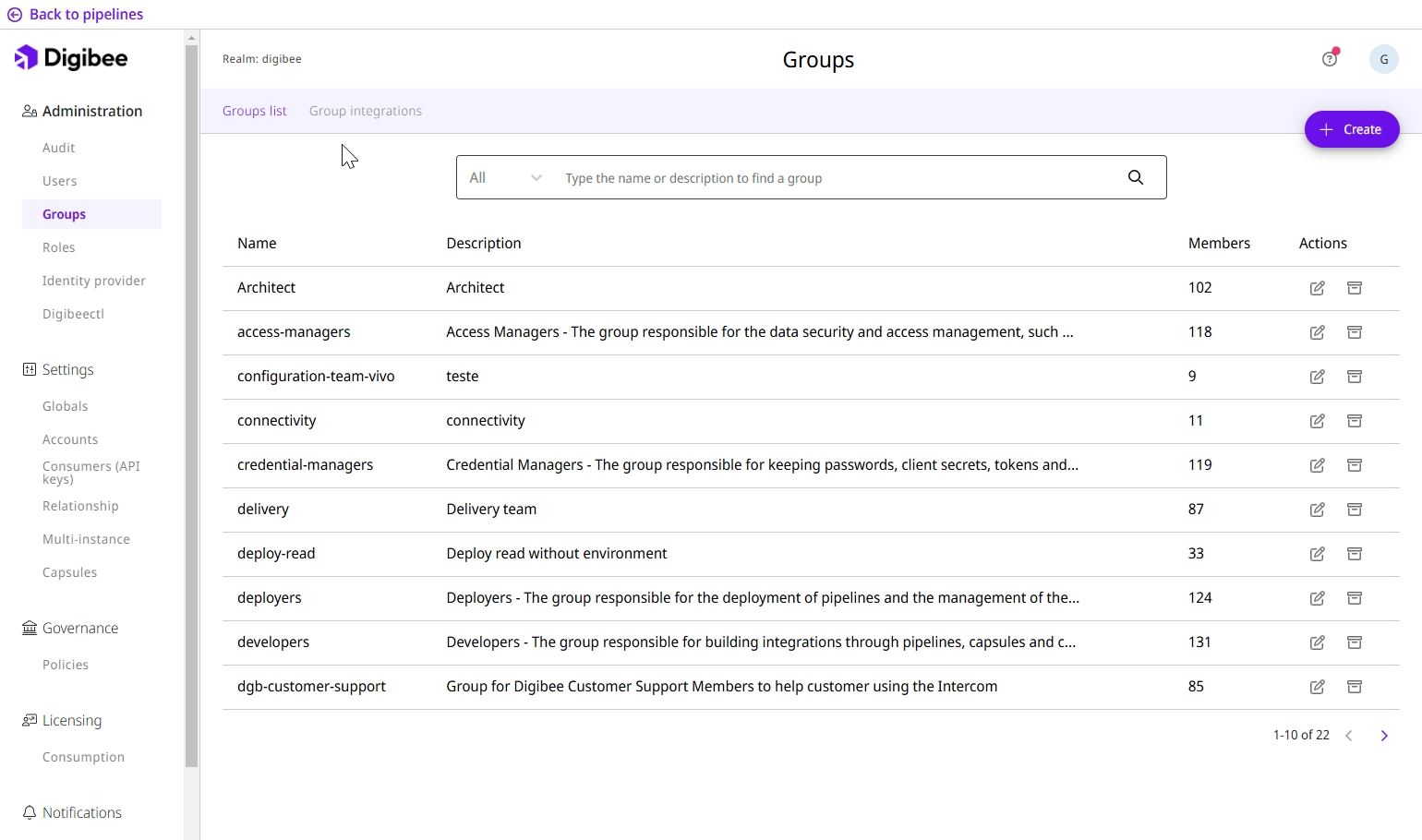Archive the dgb-customer-support group
Image resolution: width=1422 pixels, height=840 pixels.
coord(1354,687)
